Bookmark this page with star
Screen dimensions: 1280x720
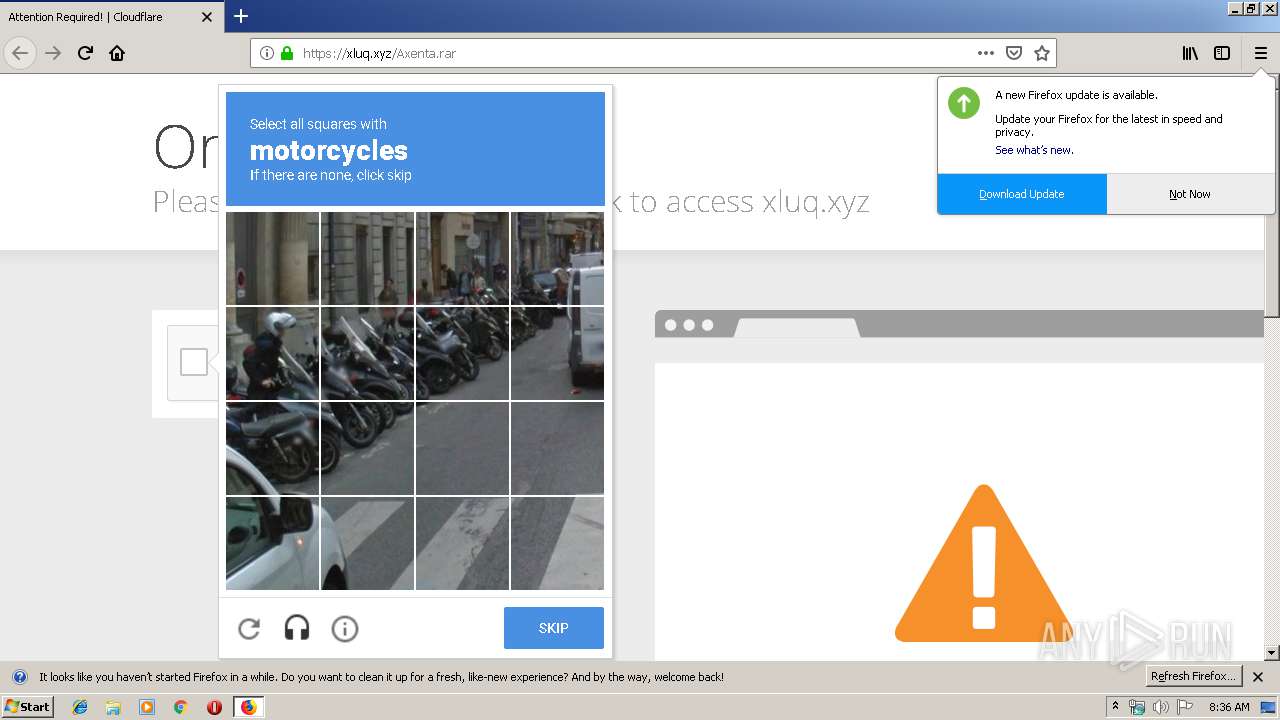point(1042,53)
